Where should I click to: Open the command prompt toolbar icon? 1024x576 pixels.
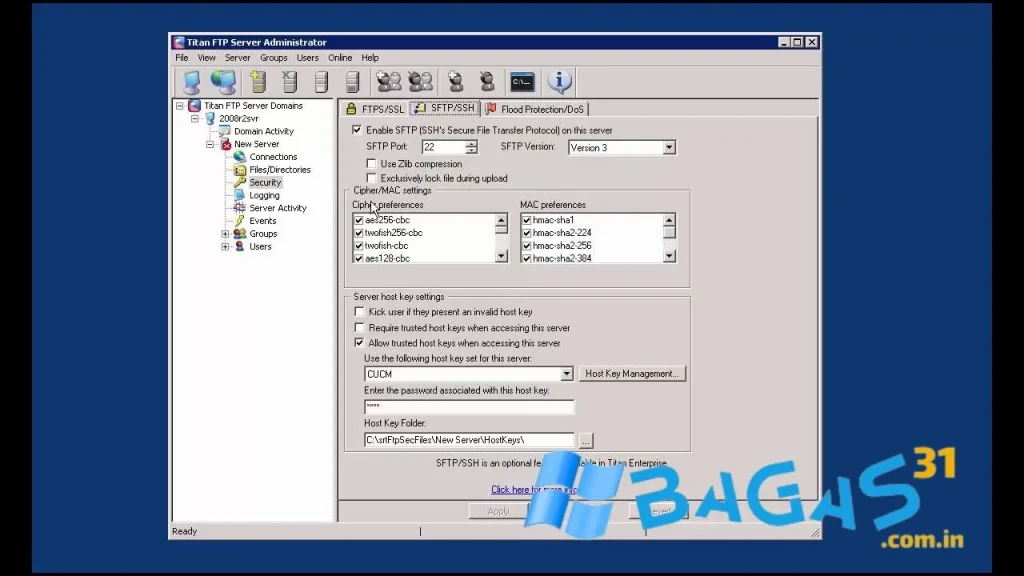pos(522,82)
